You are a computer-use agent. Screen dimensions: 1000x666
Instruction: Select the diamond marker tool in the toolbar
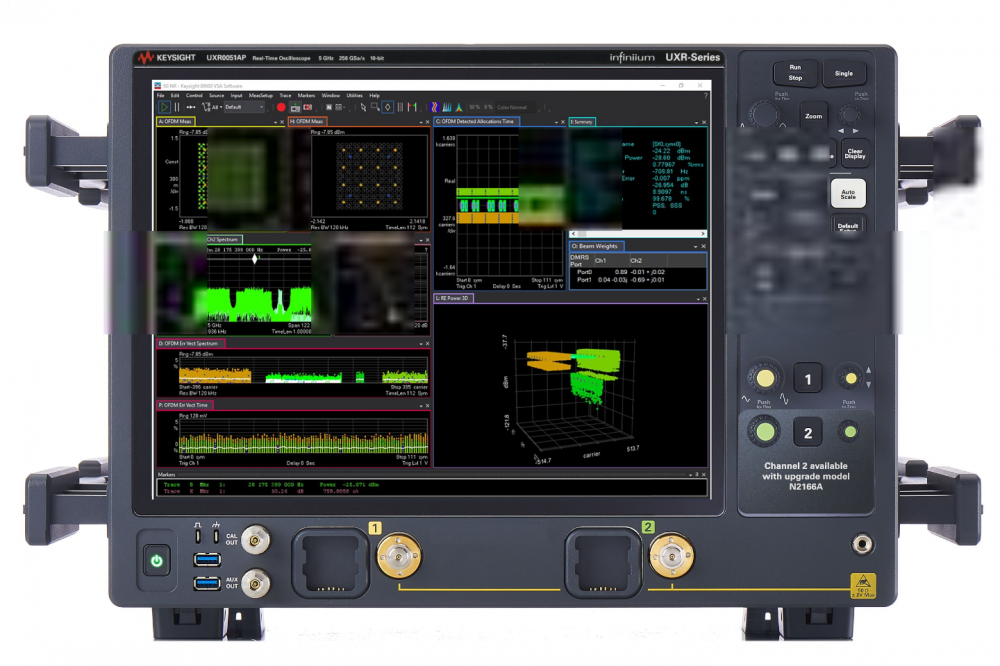tap(388, 107)
